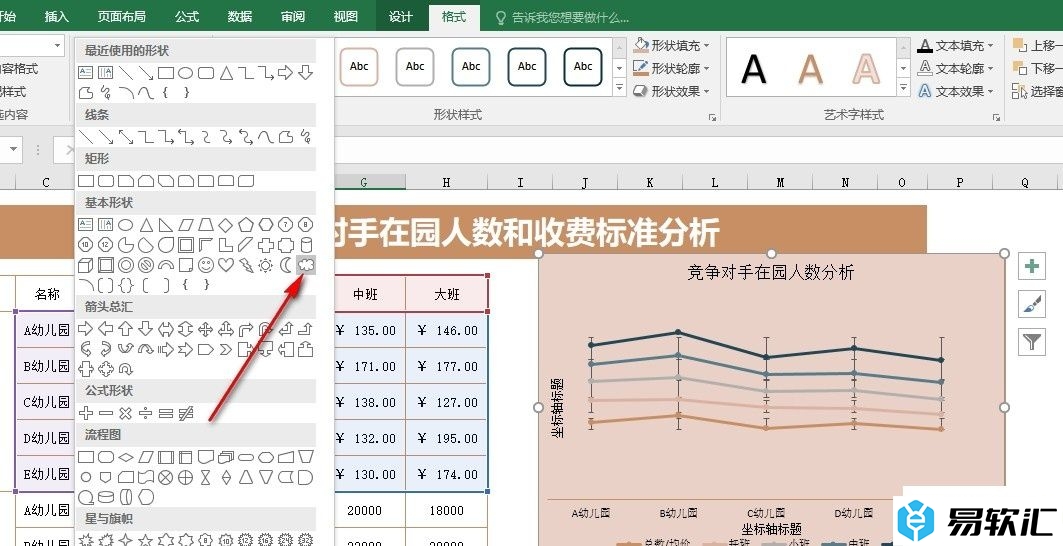Choose the Diamond shape in Basic Shapes
Image resolution: width=1063 pixels, height=546 pixels.
(x=226, y=225)
